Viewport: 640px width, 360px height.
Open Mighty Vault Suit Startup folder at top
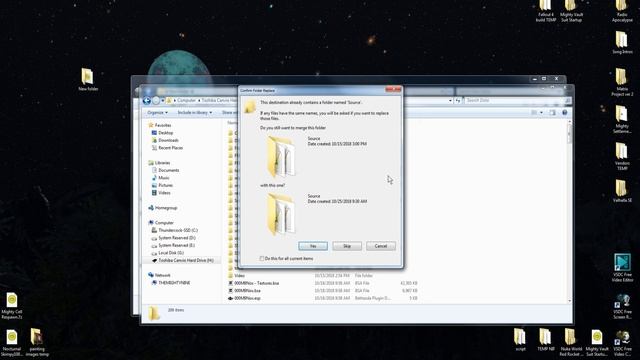(x=571, y=11)
